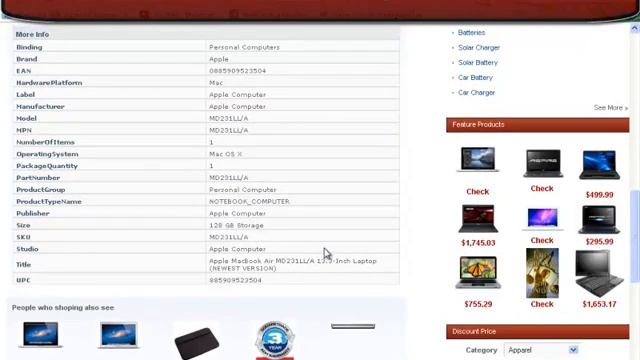Open the featured MacBook thumbnail with purple screen
640x360 pixels.
click(542, 219)
